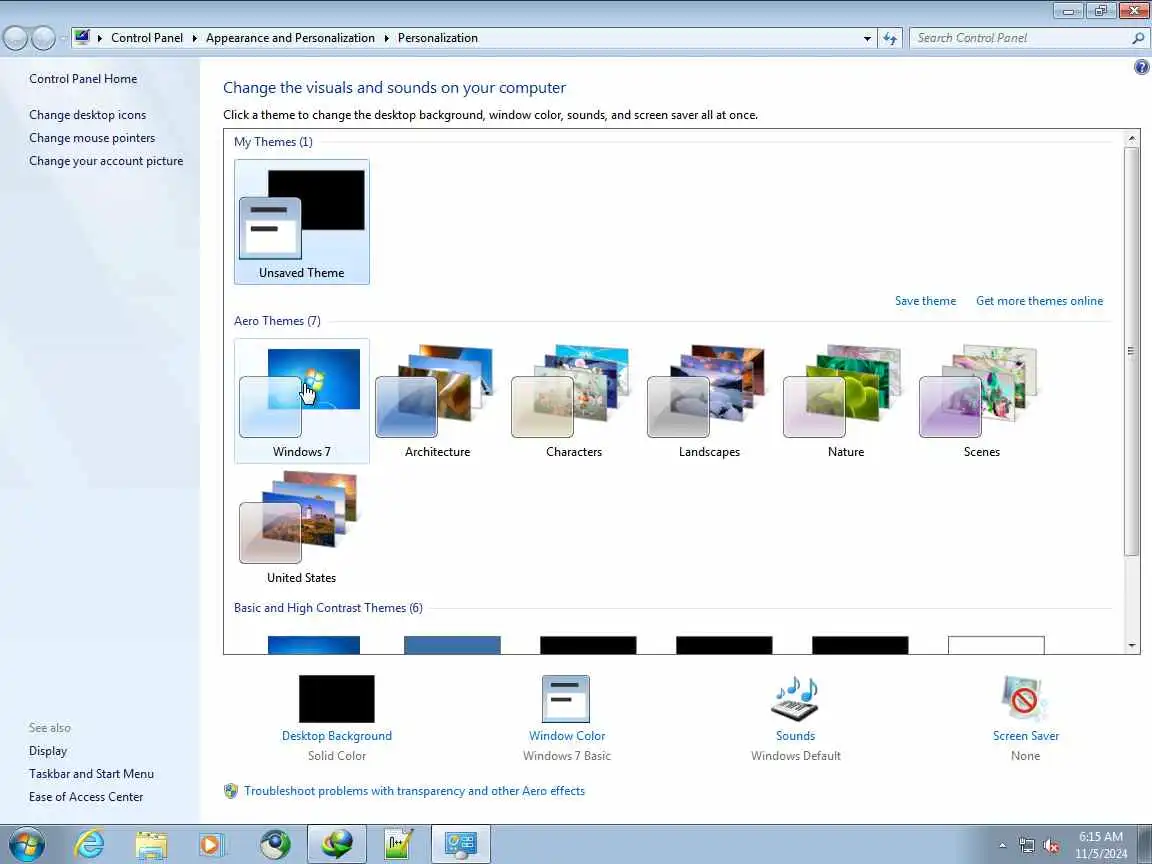Open the Notepad++ taskbar icon
Viewport: 1152px width, 864px height.
(399, 845)
